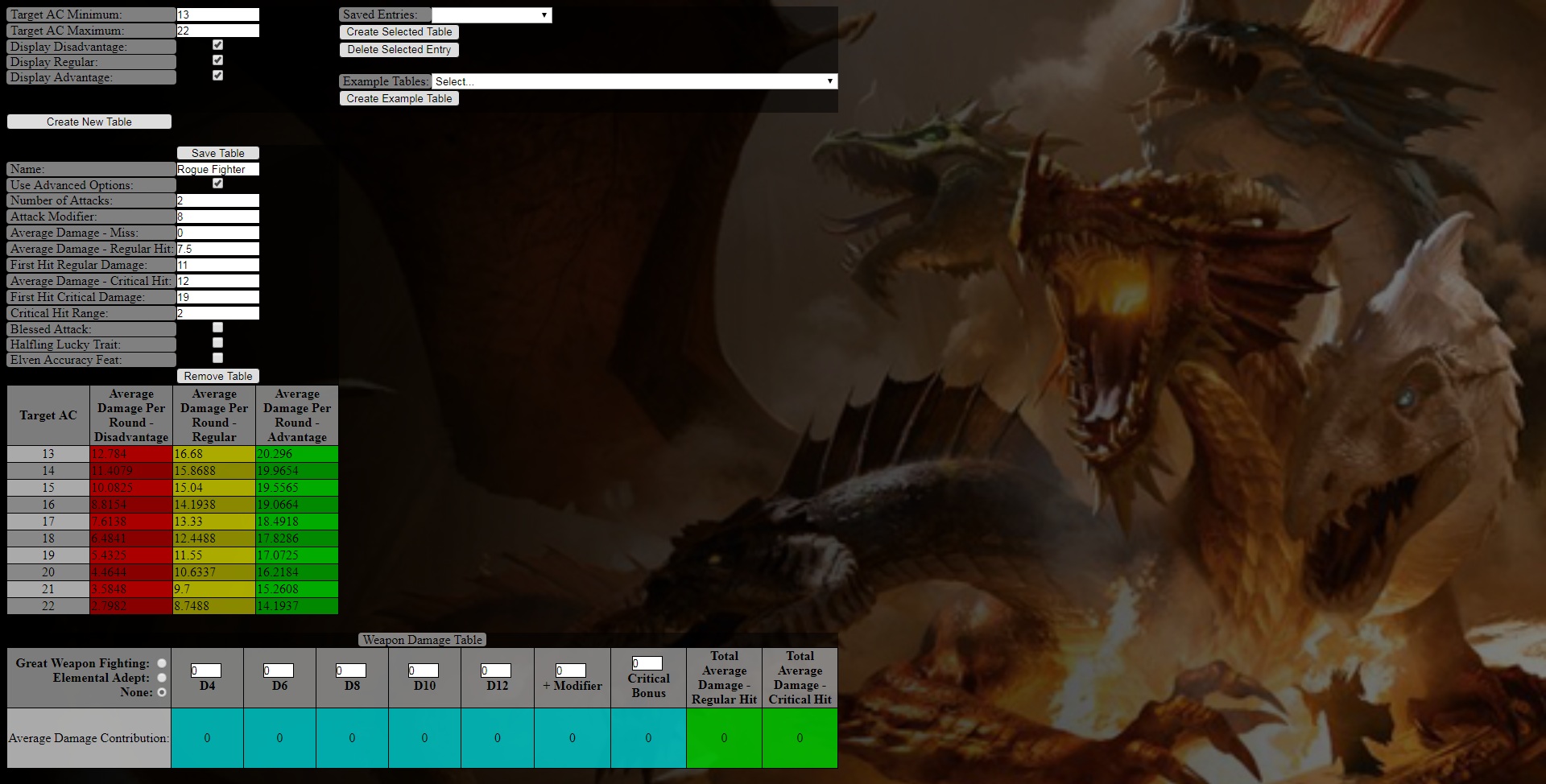
Task: Uncheck the Display Disadvantage checkbox
Action: click(217, 45)
